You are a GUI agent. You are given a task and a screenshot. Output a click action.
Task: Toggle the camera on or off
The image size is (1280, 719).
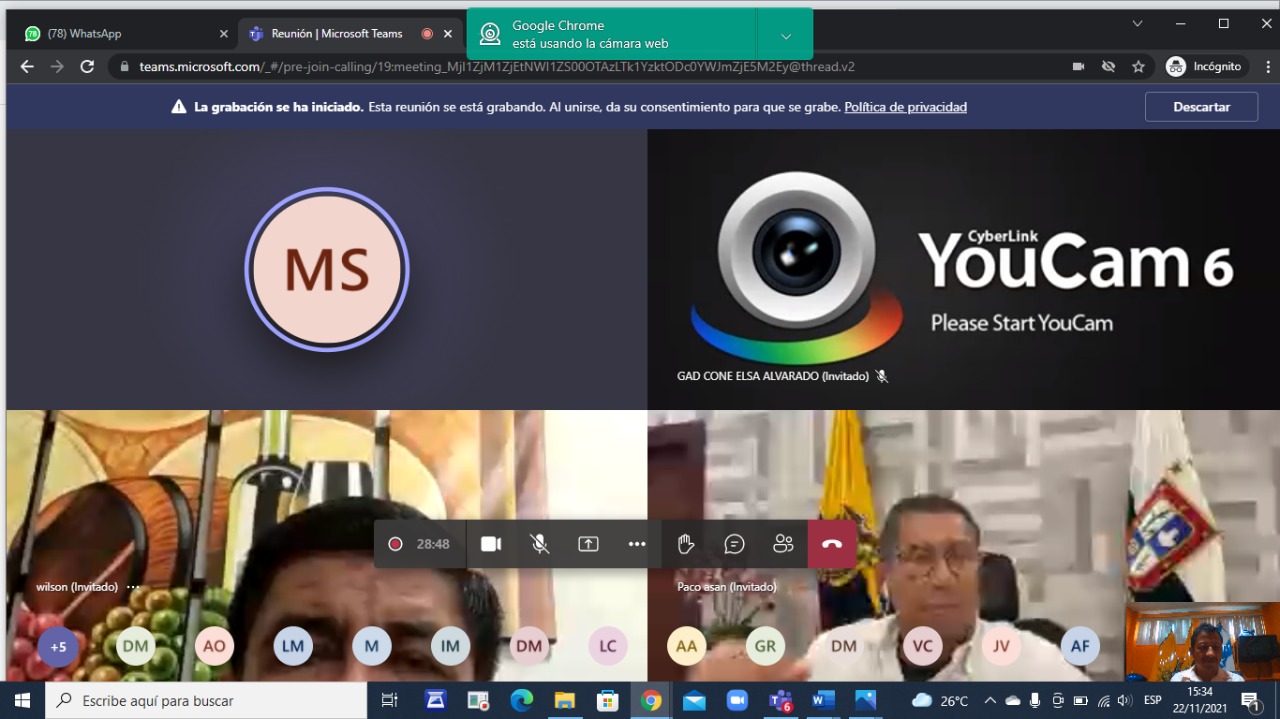point(491,544)
